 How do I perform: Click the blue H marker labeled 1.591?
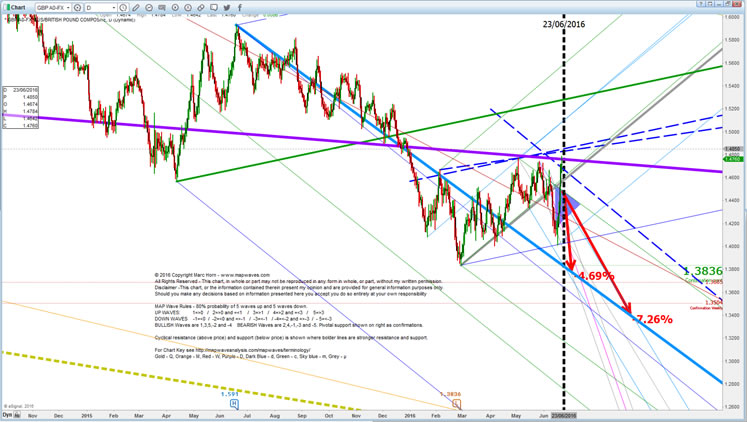coord(234,404)
